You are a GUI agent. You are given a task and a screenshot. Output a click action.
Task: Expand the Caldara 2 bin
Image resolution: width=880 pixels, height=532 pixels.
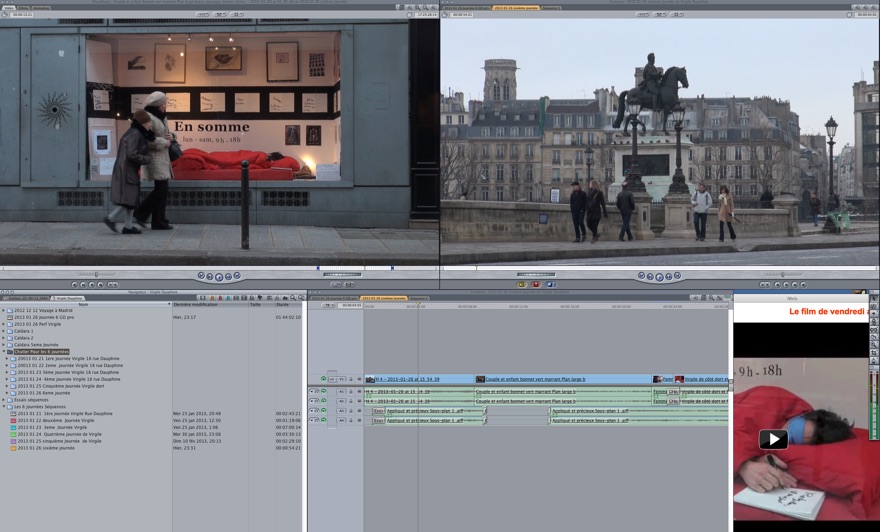3,338
